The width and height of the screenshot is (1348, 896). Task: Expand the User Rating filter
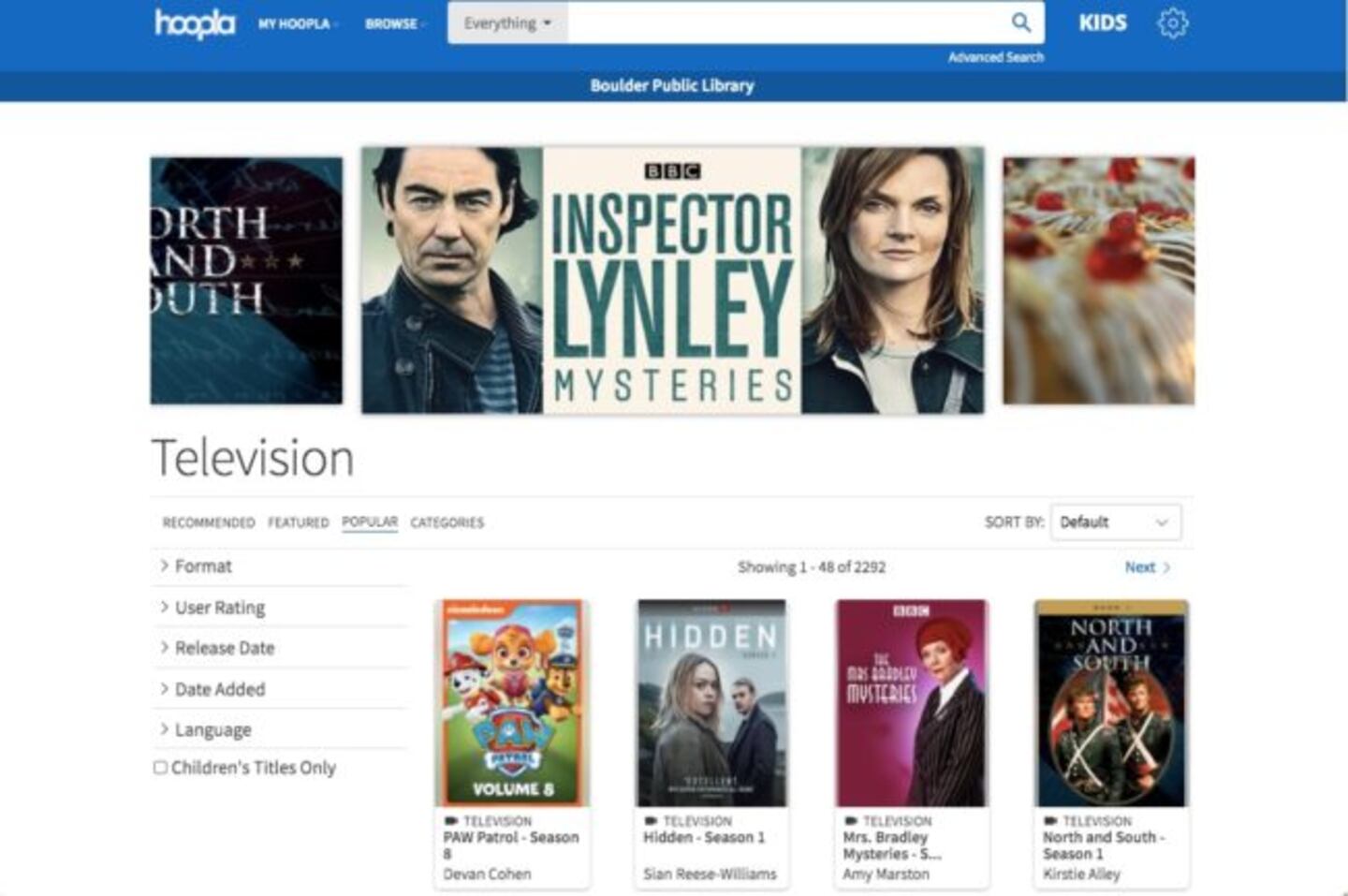[x=219, y=608]
